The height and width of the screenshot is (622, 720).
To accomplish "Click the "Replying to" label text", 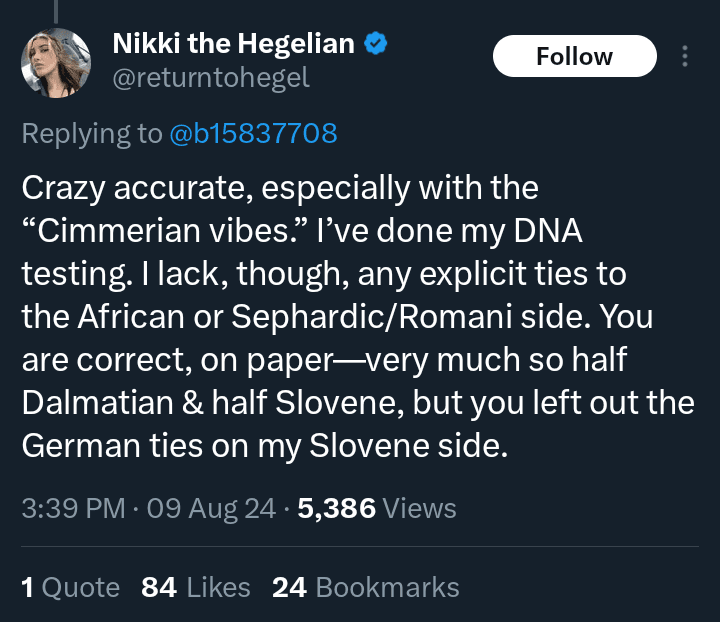I will coord(92,133).
